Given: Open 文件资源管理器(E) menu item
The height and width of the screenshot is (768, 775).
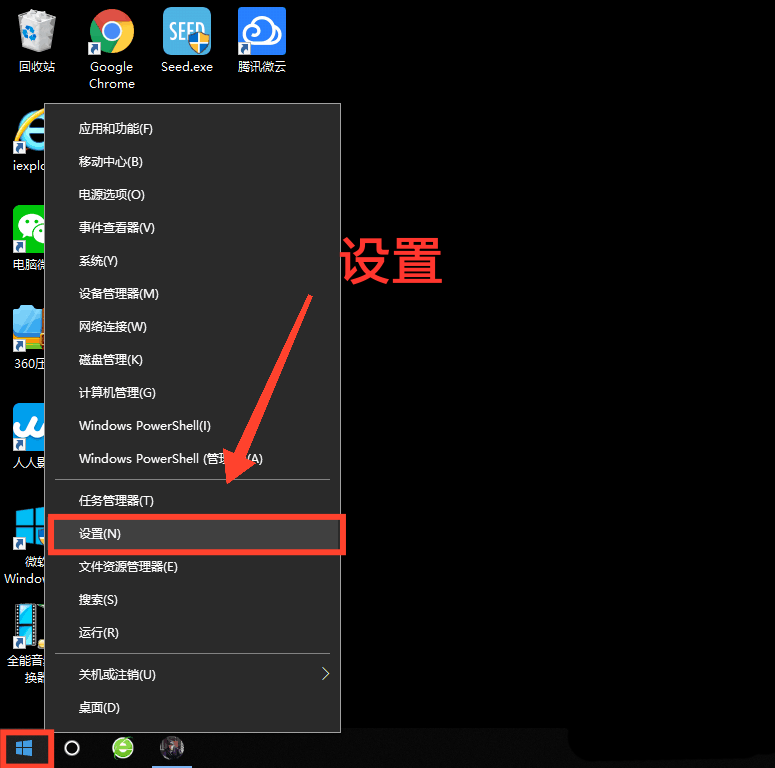Looking at the screenshot, I should 192,567.
